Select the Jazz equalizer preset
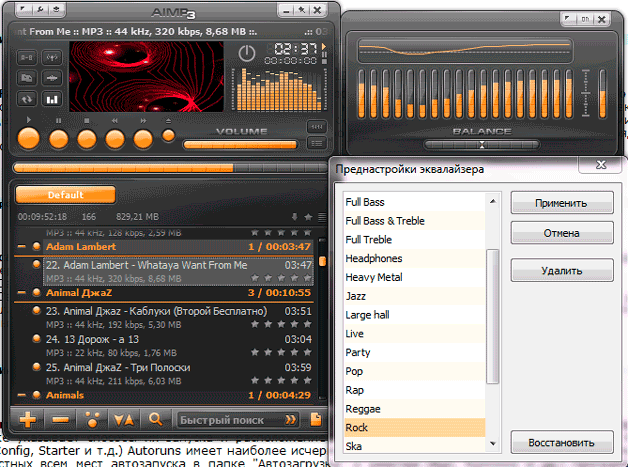The width and height of the screenshot is (628, 467). click(x=358, y=296)
